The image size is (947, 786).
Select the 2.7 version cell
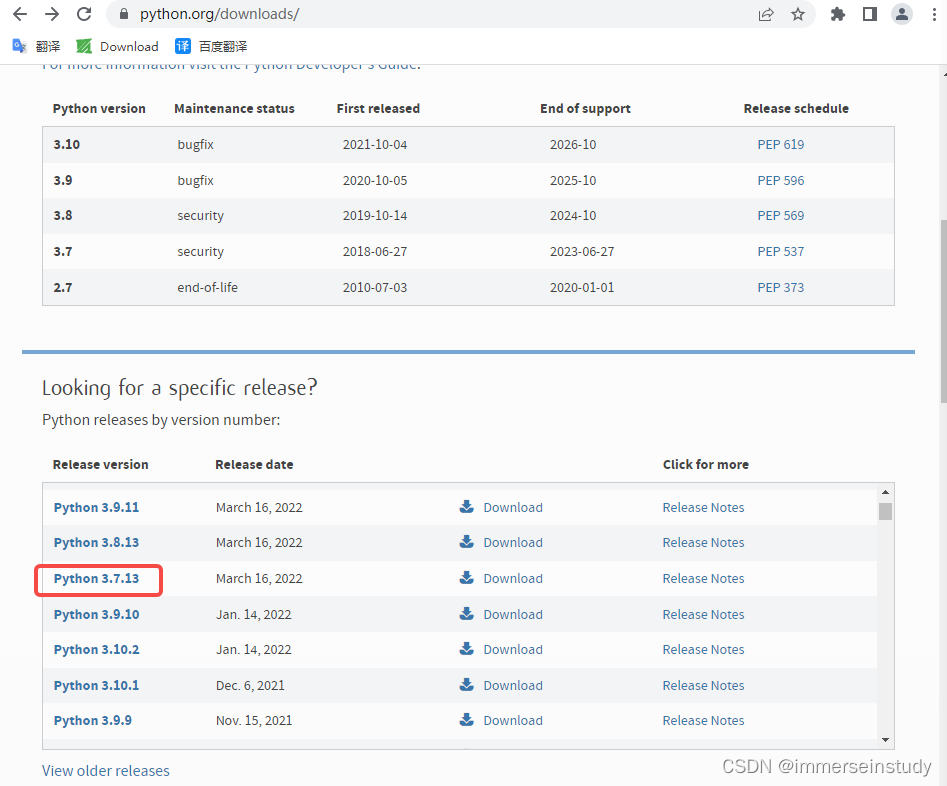[x=63, y=288]
